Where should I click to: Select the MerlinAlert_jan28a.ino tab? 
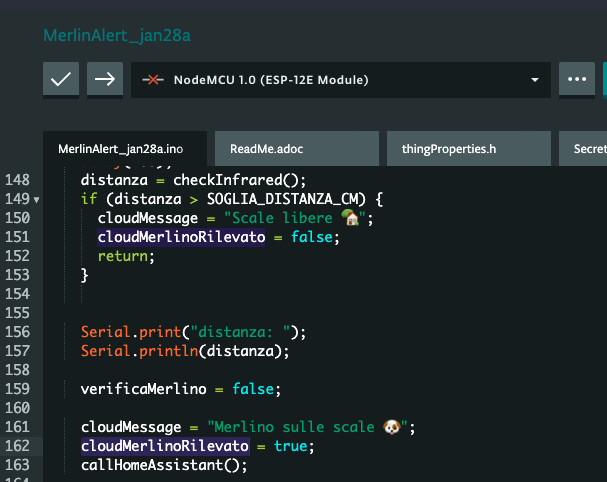(125, 149)
